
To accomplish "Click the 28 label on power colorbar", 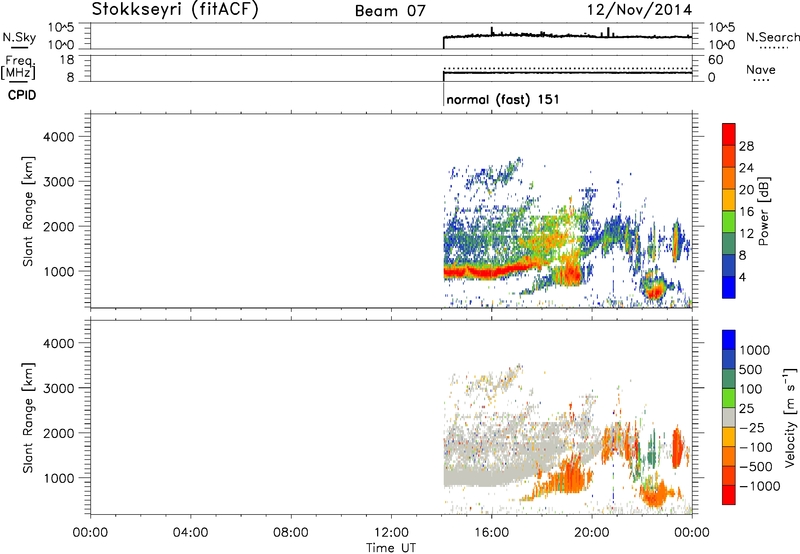I will click(746, 146).
